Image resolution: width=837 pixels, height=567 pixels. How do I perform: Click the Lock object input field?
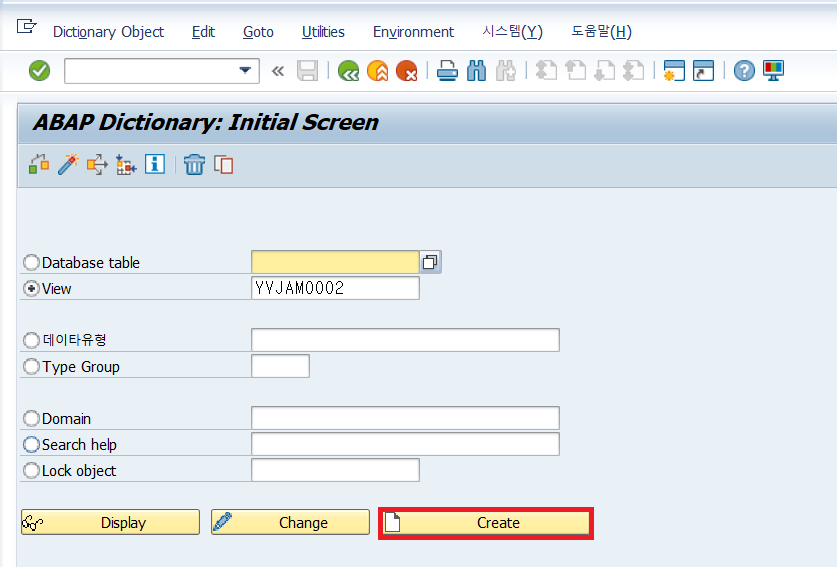click(x=335, y=470)
